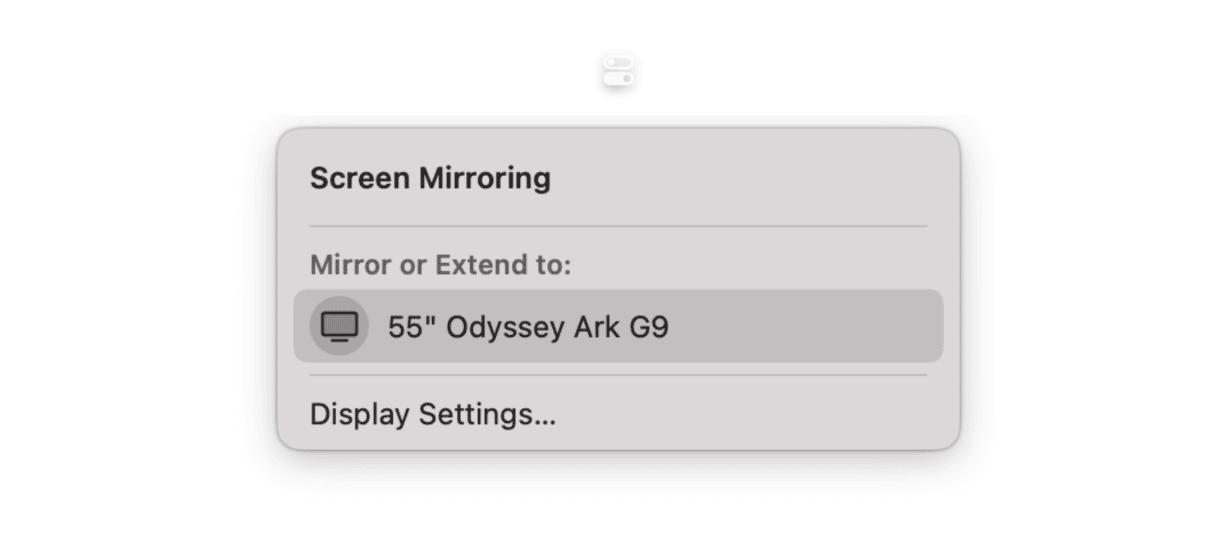Viewport: 1216px width, 555px height.
Task: Go to Display Settings… at panel bottom
Action: tap(433, 414)
